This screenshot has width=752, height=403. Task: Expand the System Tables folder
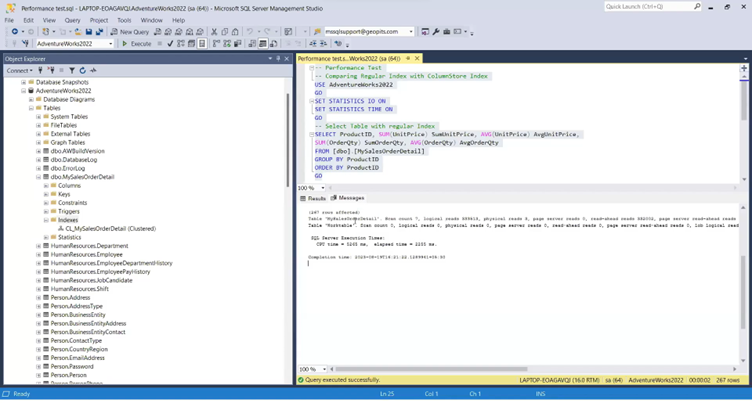pos(39,117)
